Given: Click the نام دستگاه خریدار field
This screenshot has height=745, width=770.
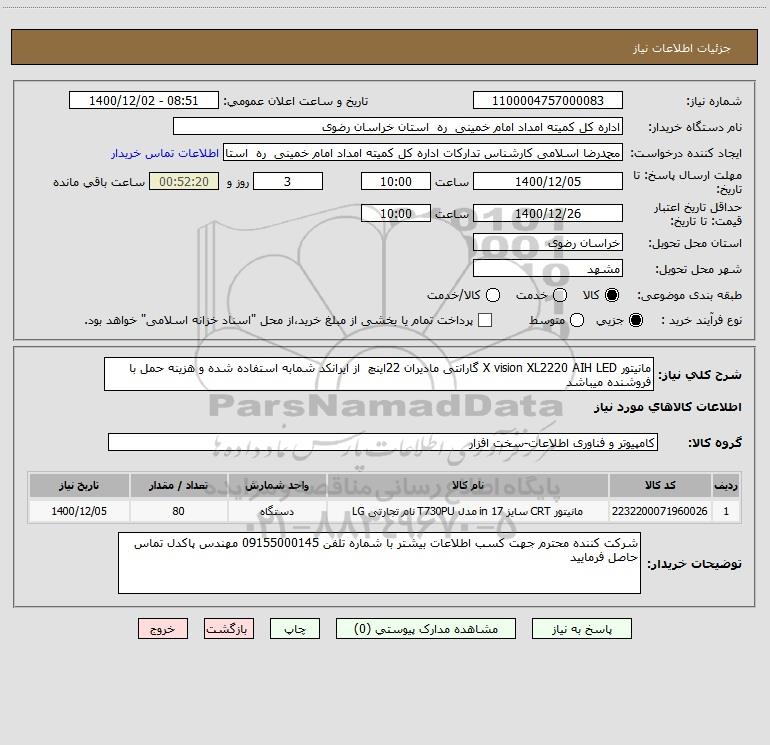Looking at the screenshot, I should [398, 126].
